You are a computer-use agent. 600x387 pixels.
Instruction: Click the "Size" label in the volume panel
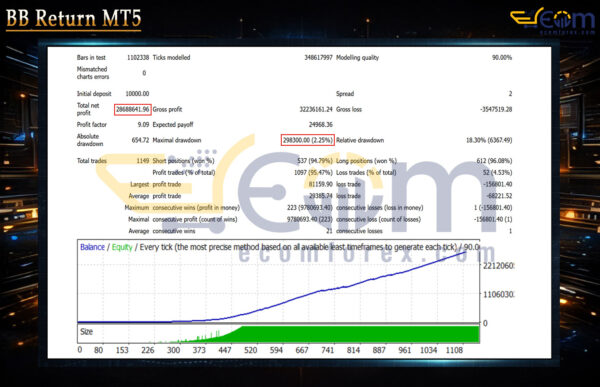click(x=86, y=331)
